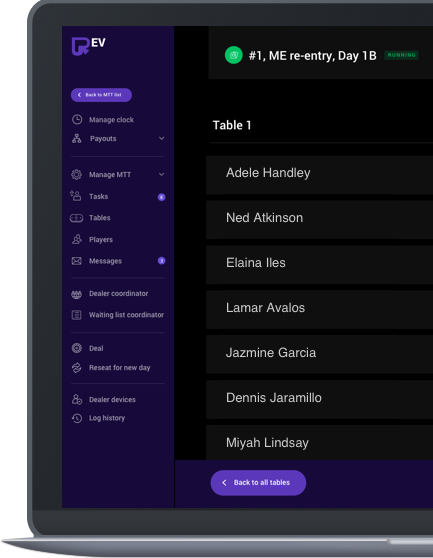Open Dealer coordinator page
The width and height of the screenshot is (433, 558).
tap(118, 294)
